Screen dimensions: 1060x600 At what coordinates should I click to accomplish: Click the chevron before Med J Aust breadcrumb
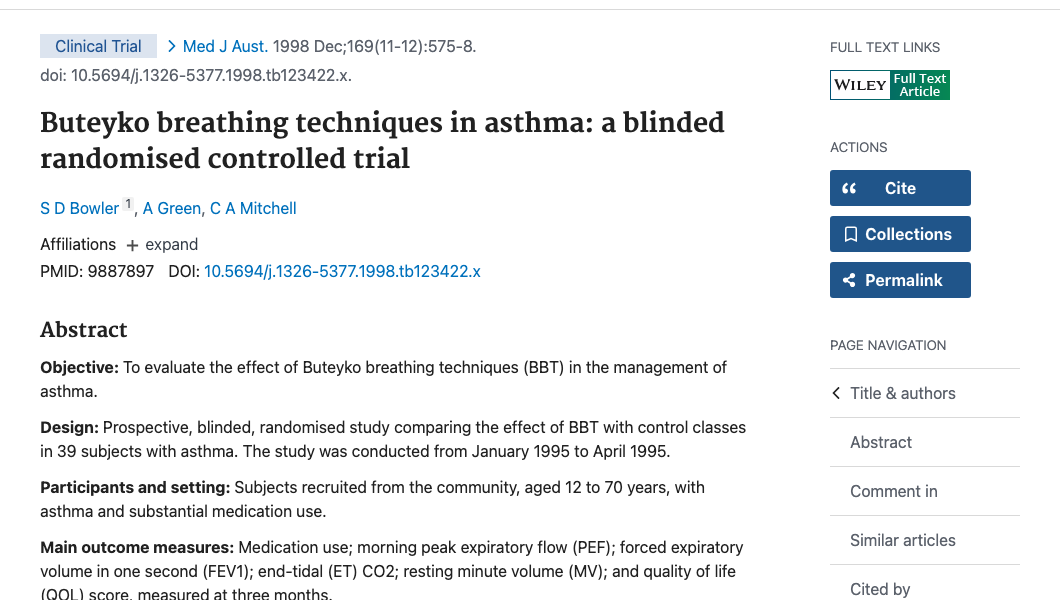pyautogui.click(x=170, y=46)
